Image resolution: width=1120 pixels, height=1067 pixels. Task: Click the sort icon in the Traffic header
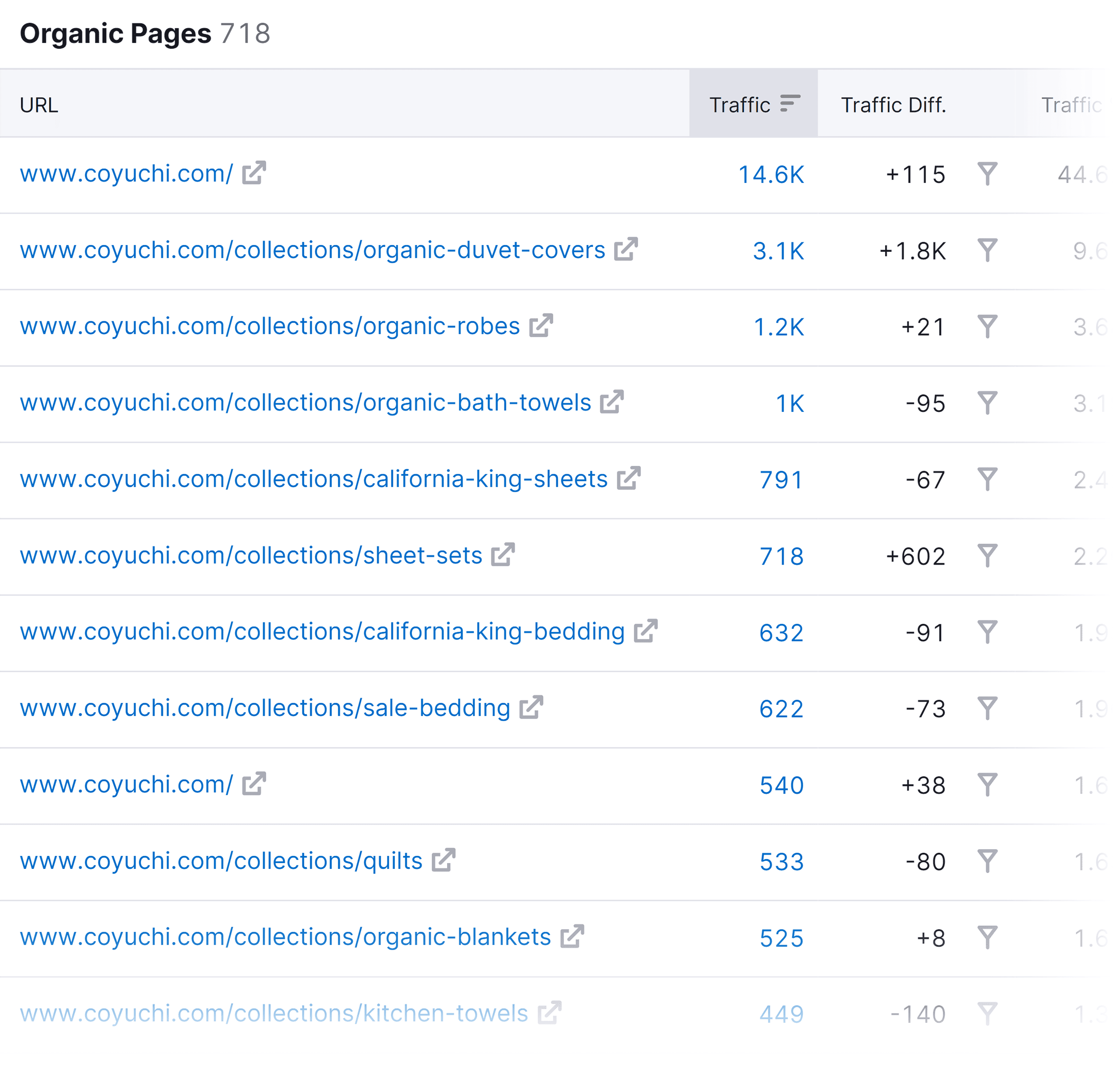tap(790, 104)
